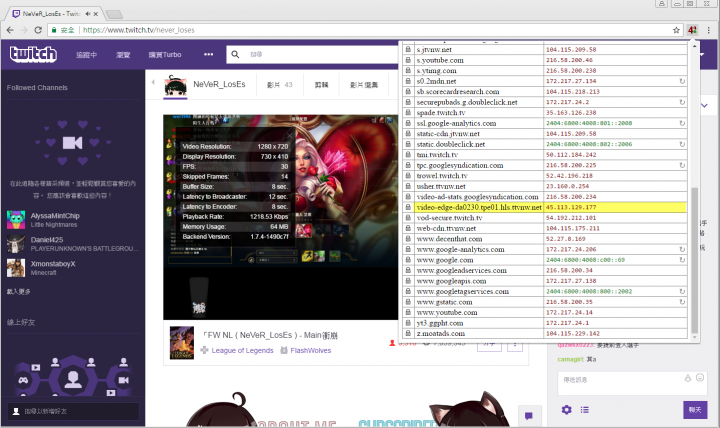Select the usher.ttvnw.net domain row
The image size is (720, 428).
point(441,186)
